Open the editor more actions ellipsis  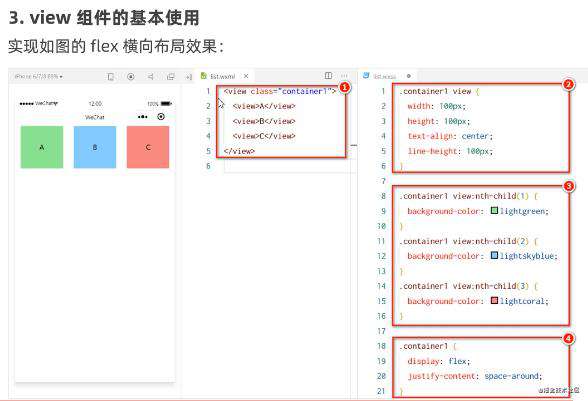click(344, 76)
